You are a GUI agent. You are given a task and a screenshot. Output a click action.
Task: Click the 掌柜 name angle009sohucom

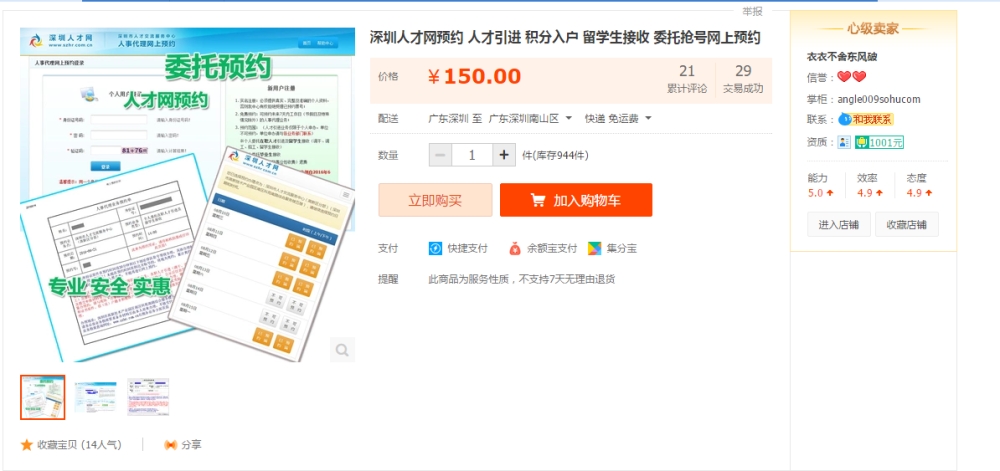(x=879, y=99)
